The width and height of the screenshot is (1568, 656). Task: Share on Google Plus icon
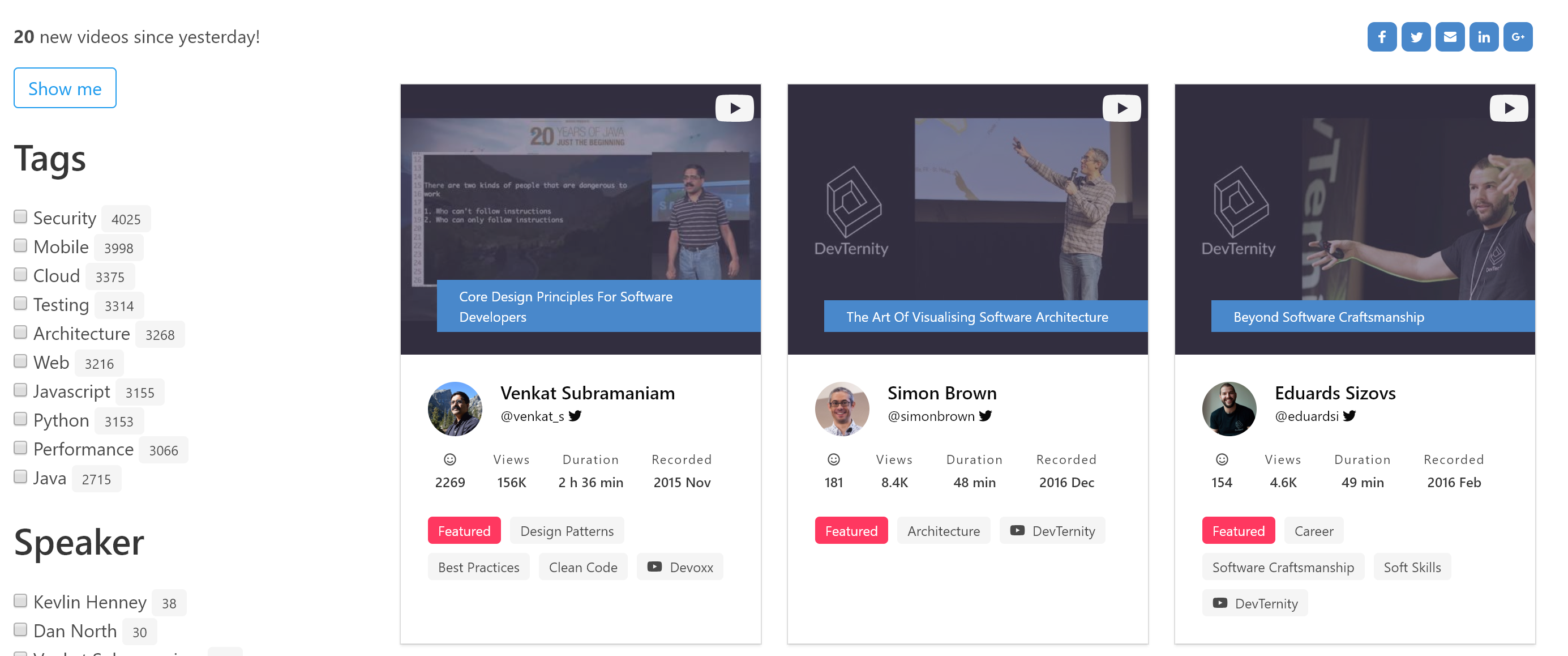tap(1518, 37)
